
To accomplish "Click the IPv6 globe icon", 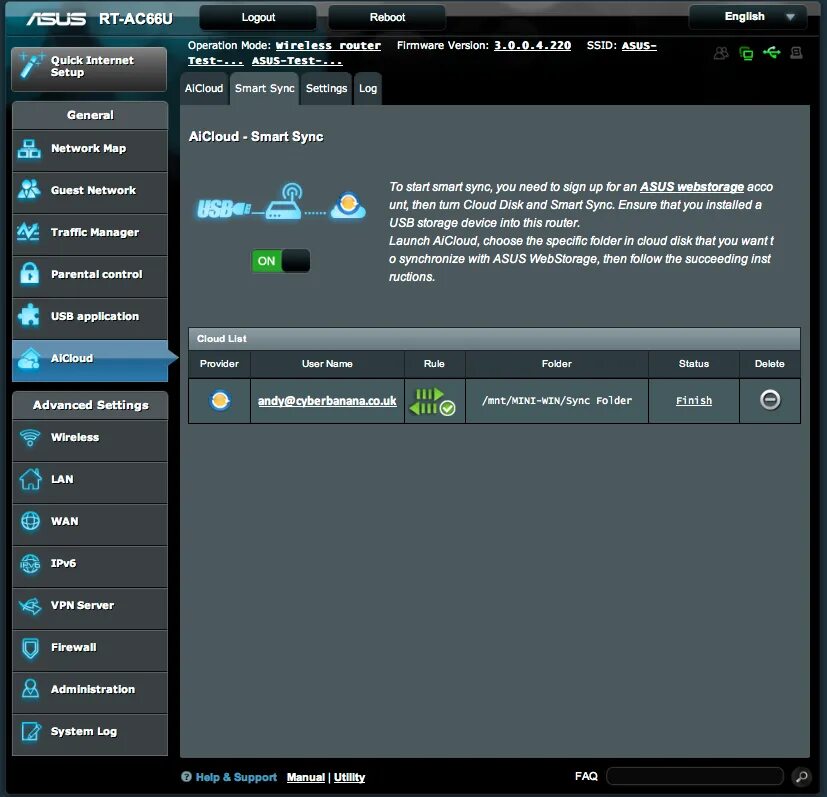I will 30,563.
